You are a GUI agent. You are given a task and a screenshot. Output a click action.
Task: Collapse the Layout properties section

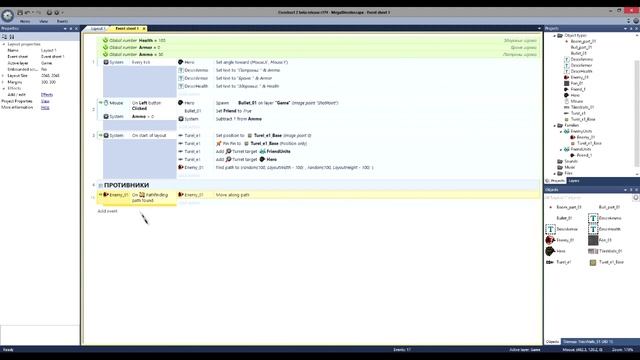[x=4, y=44]
